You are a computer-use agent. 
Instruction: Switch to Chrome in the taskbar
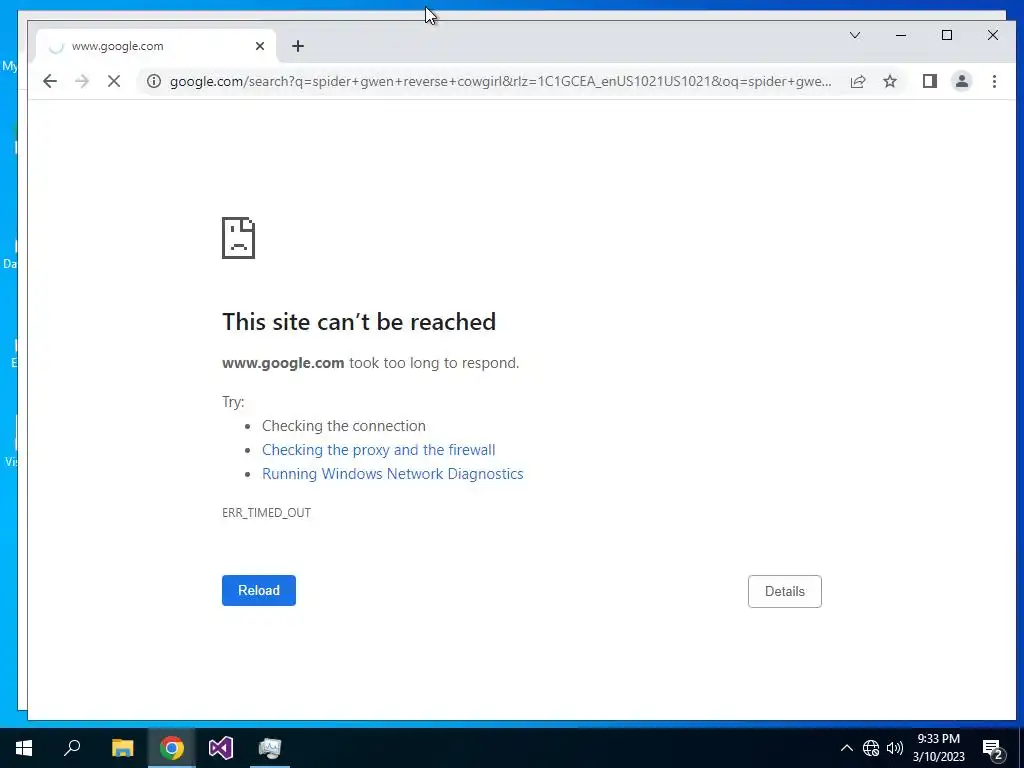[172, 748]
